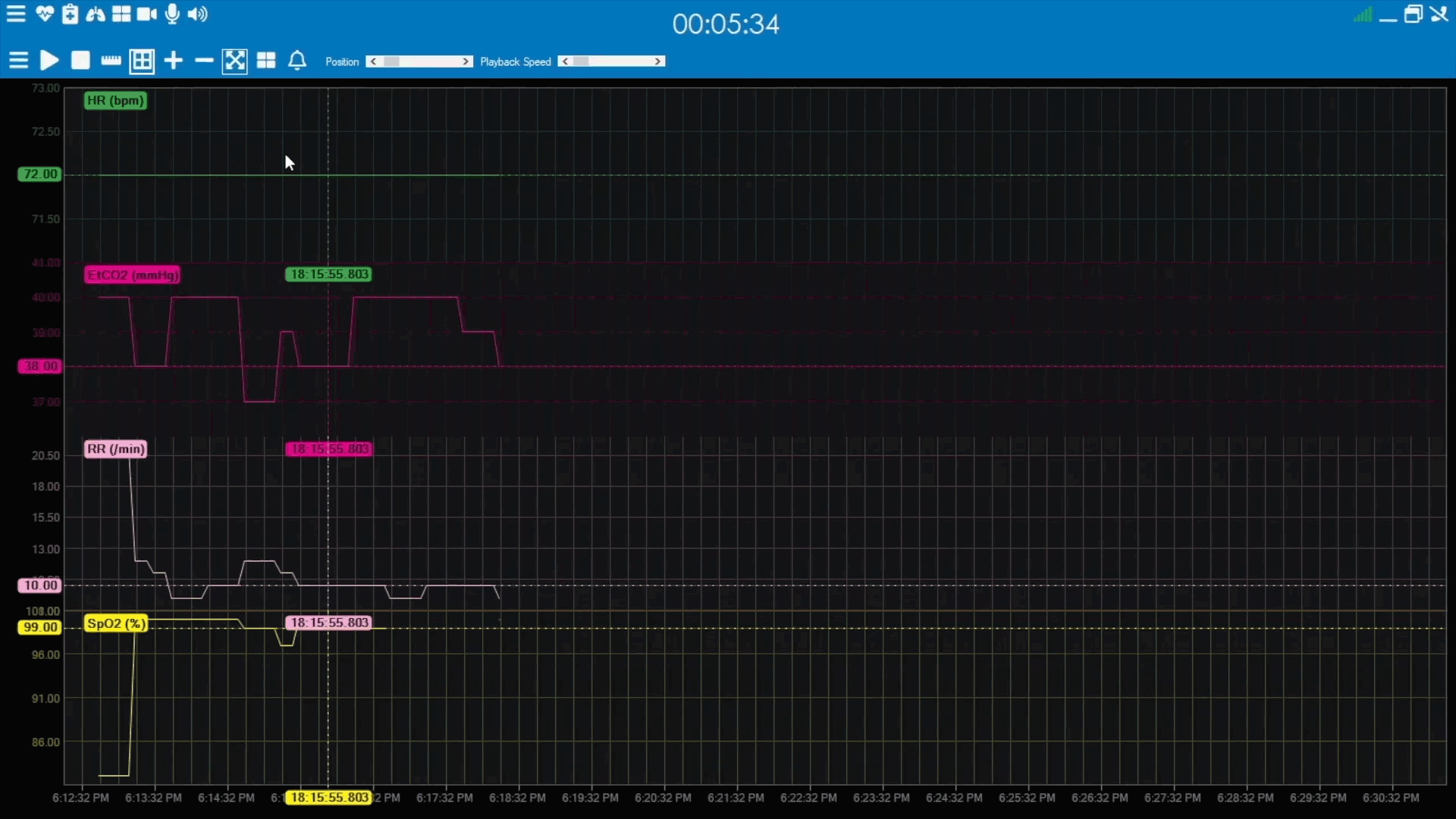Click the Playback Speed label

pos(516,61)
